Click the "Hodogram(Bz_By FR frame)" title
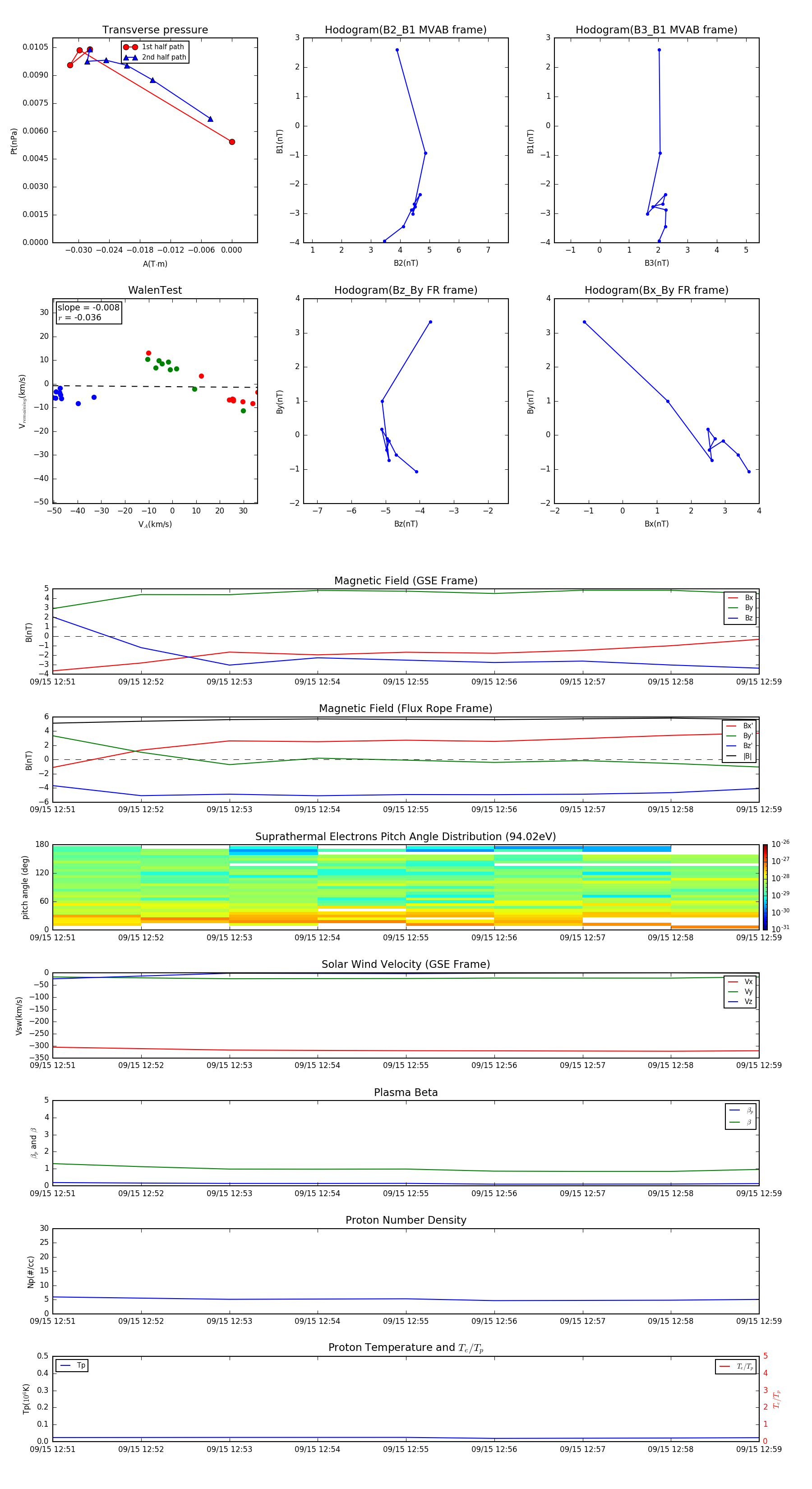The width and height of the screenshot is (812, 1489). (406, 290)
